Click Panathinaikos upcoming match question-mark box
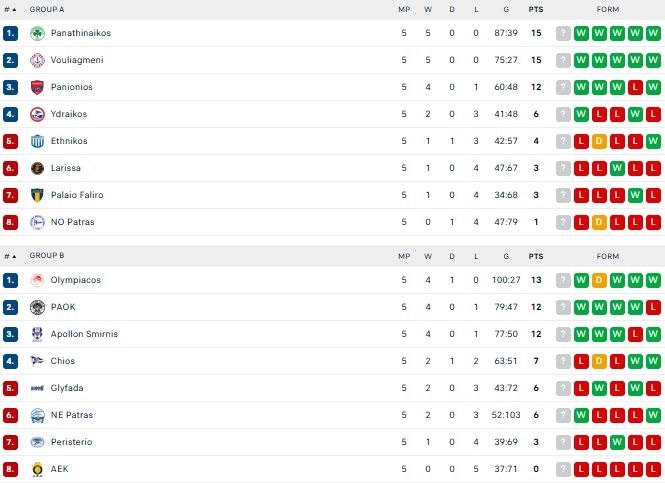Image resolution: width=665 pixels, height=483 pixels. [x=564, y=33]
